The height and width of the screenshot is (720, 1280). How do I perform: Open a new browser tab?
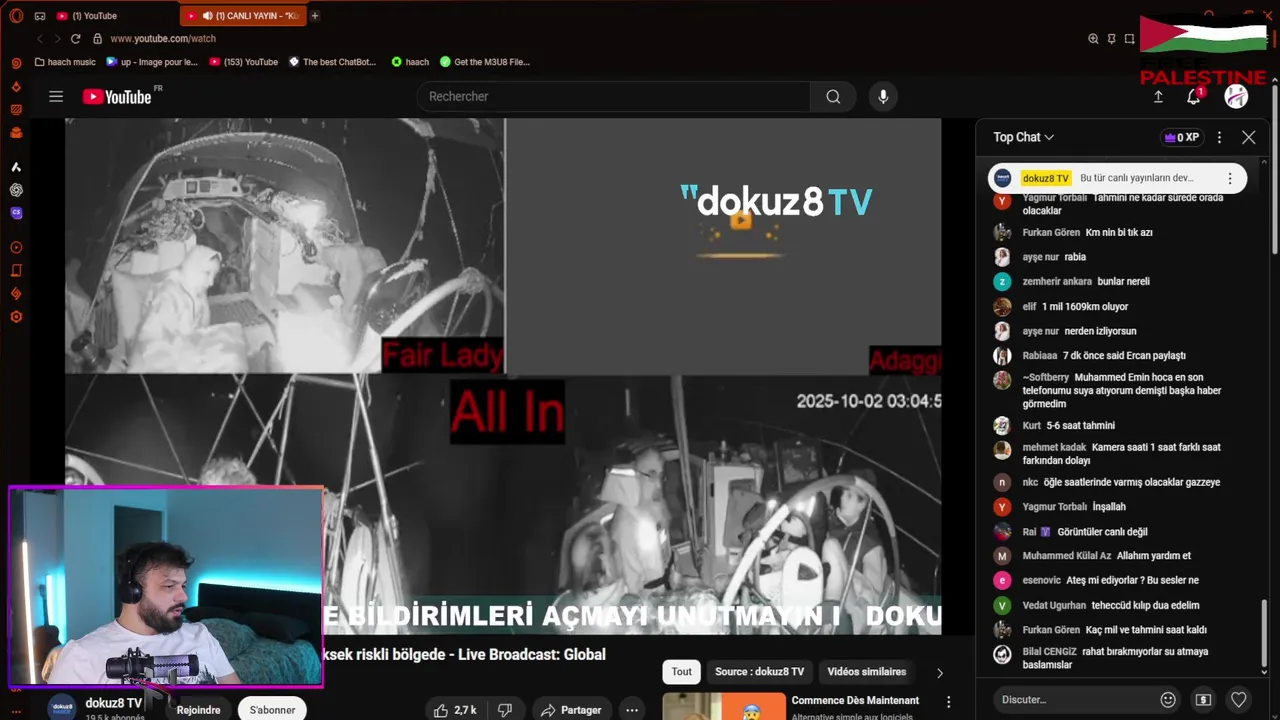pyautogui.click(x=315, y=16)
